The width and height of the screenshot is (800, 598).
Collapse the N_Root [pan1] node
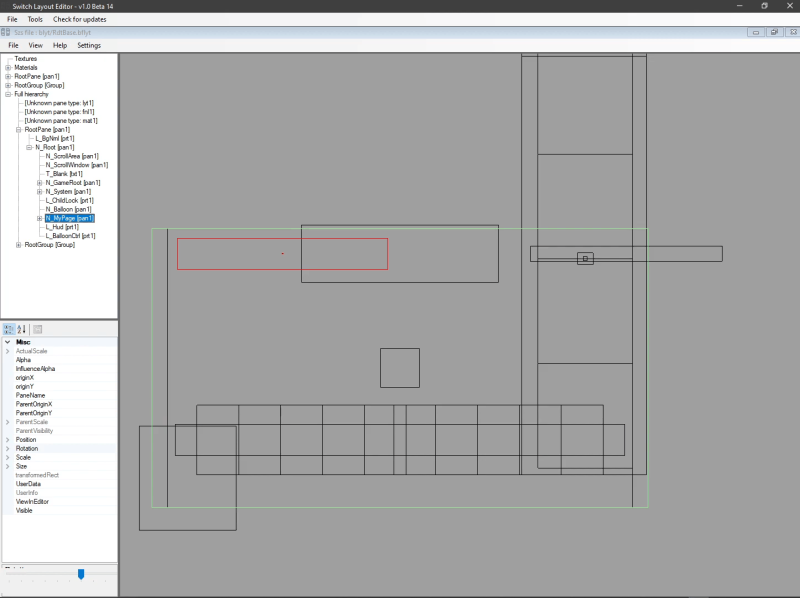tap(29, 147)
